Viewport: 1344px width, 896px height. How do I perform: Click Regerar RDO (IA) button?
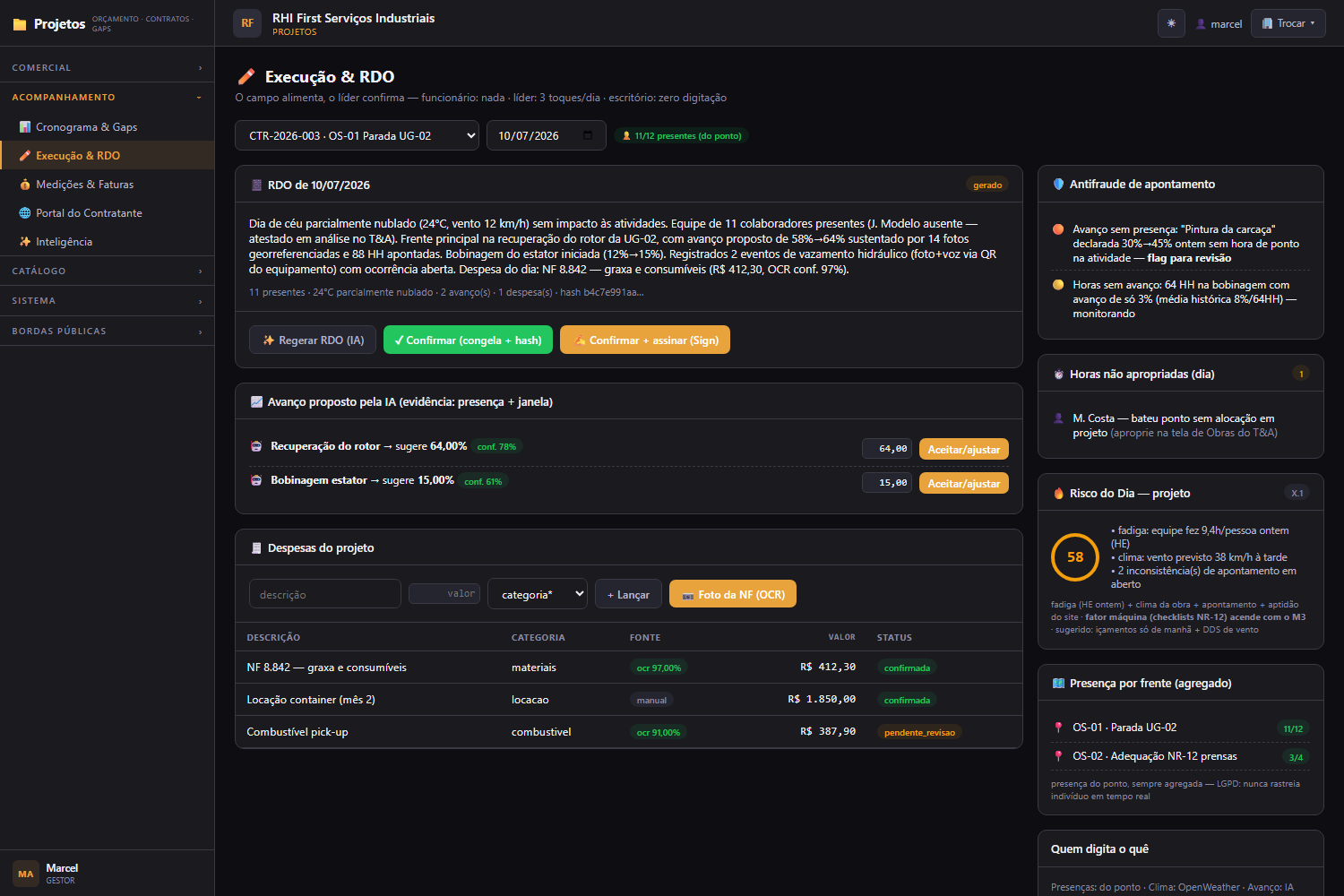click(313, 340)
